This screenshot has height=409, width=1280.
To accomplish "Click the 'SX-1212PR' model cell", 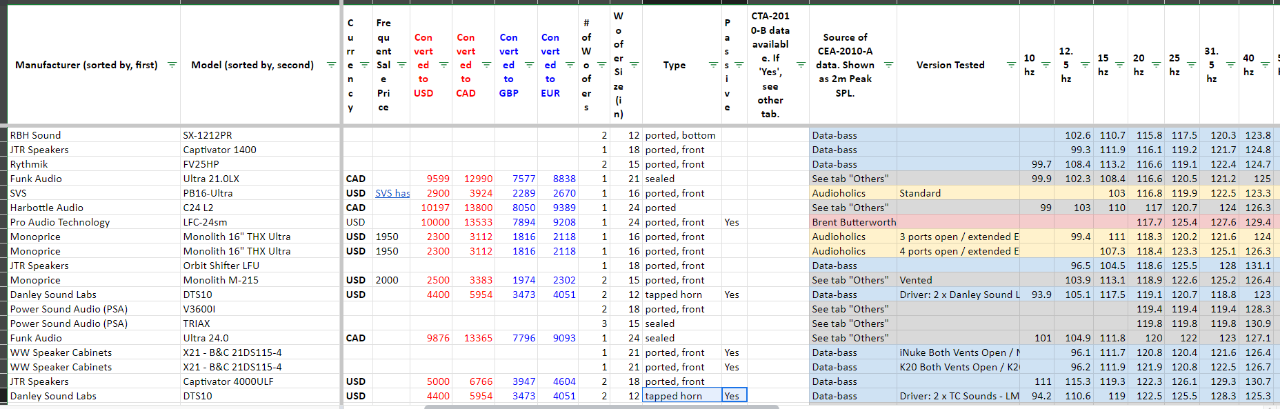I will (260, 135).
